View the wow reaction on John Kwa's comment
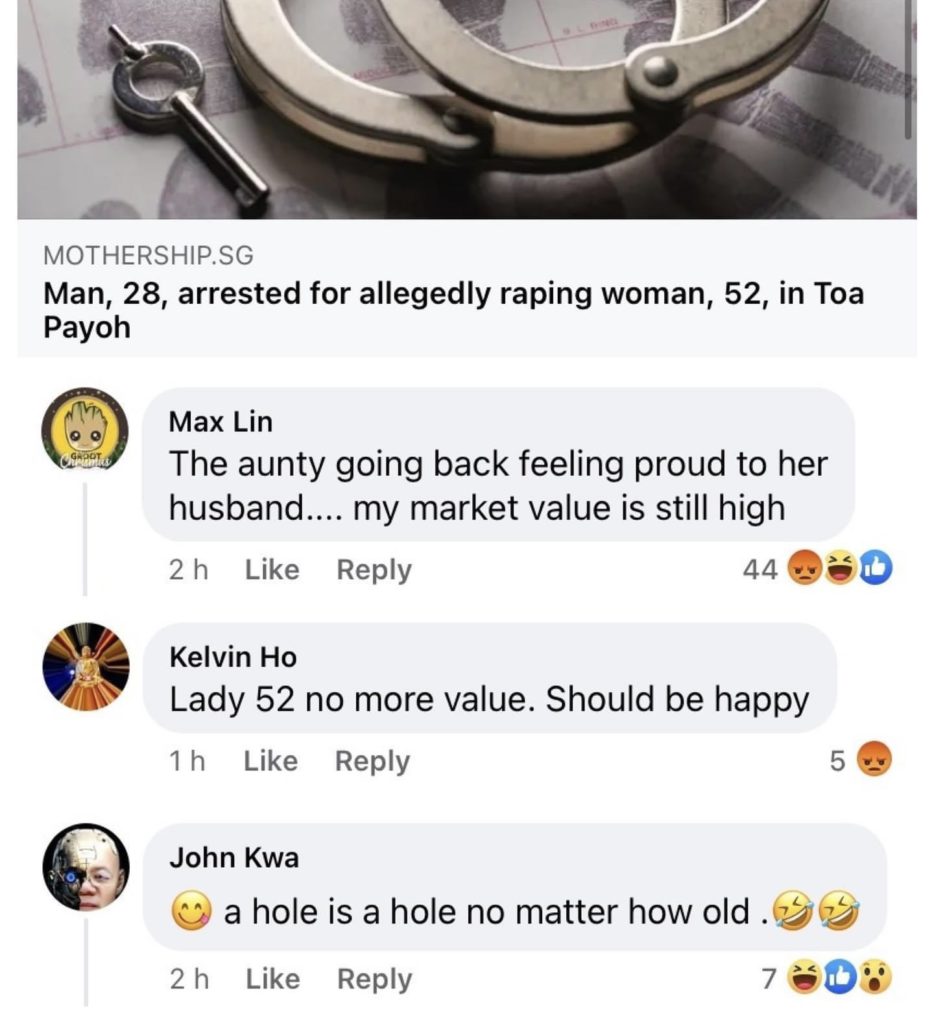 point(875,978)
